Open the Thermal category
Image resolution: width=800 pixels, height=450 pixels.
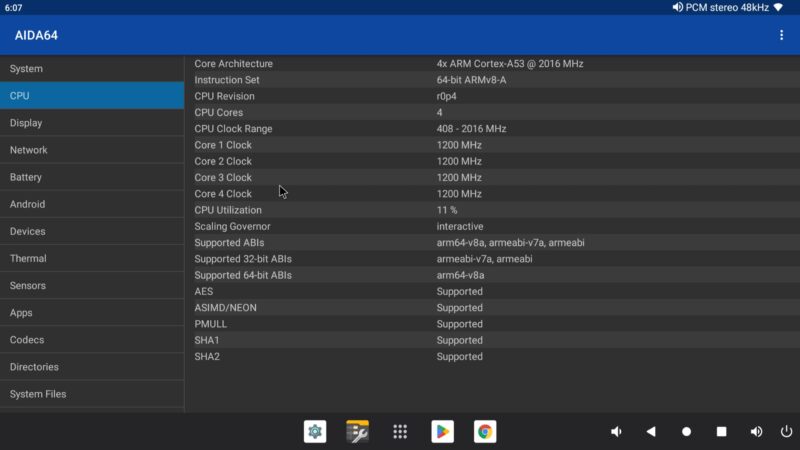click(92, 258)
